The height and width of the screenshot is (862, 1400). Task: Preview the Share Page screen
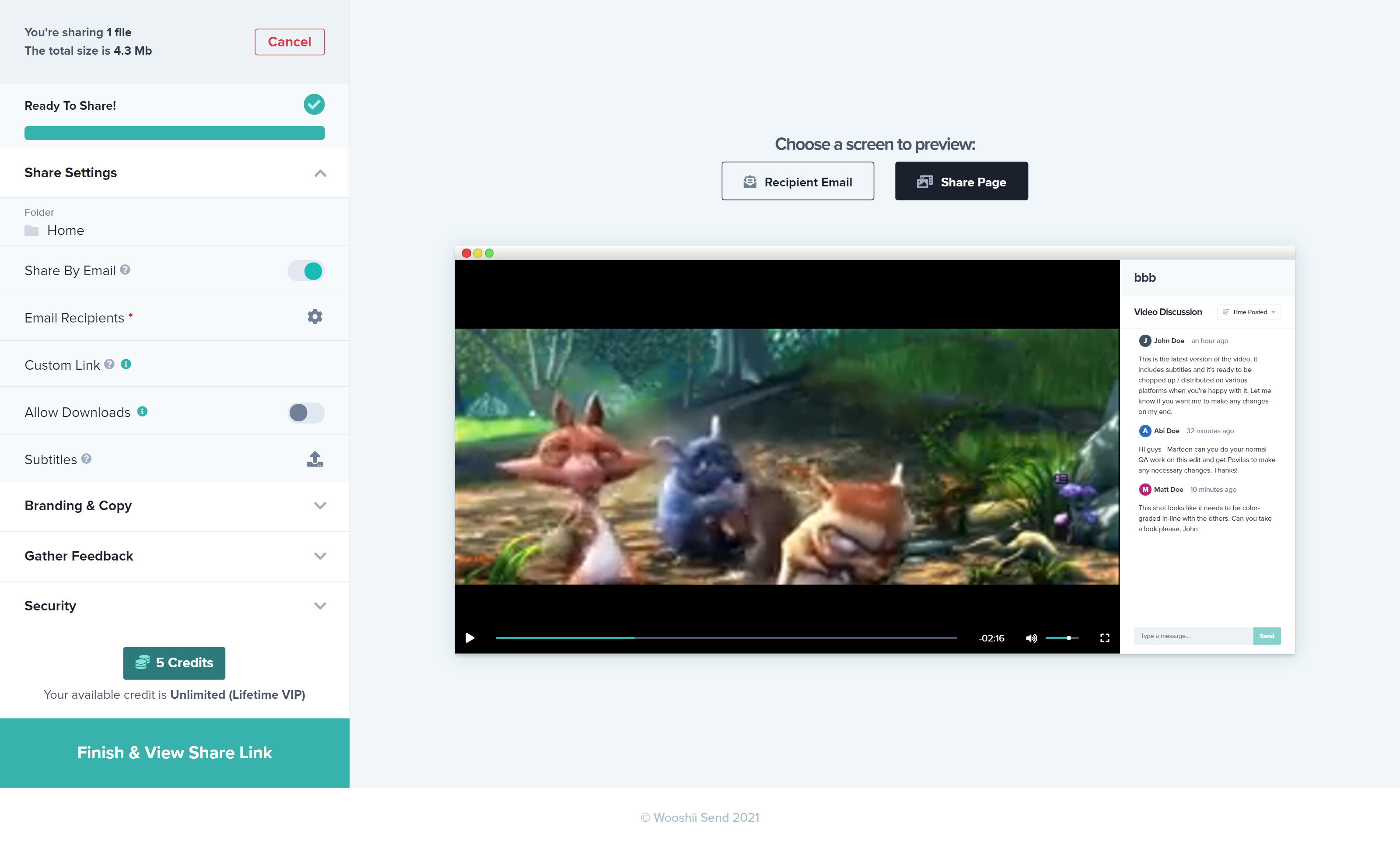point(961,181)
